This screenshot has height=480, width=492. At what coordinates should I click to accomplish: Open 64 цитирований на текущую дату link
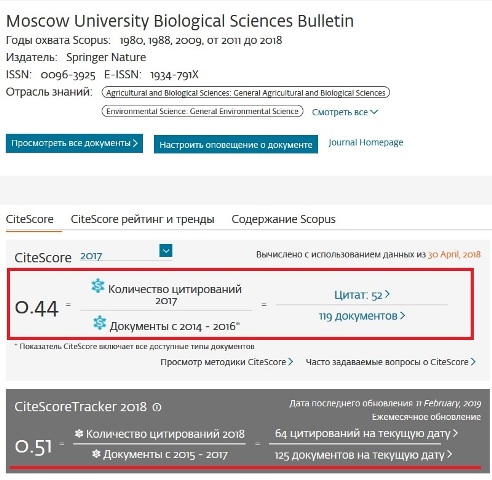366,434
